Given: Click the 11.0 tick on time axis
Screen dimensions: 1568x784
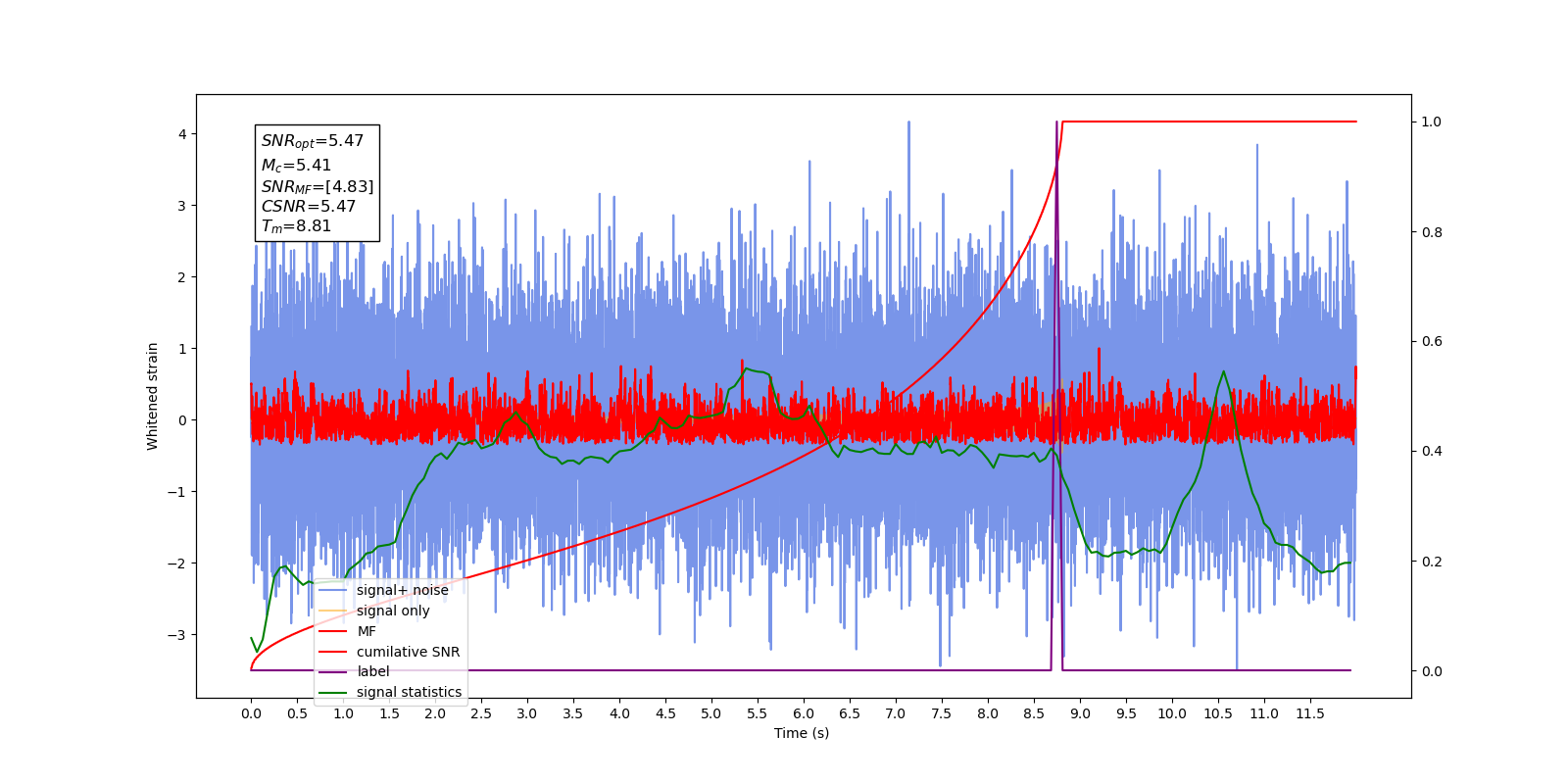Looking at the screenshot, I should coord(1264,713).
